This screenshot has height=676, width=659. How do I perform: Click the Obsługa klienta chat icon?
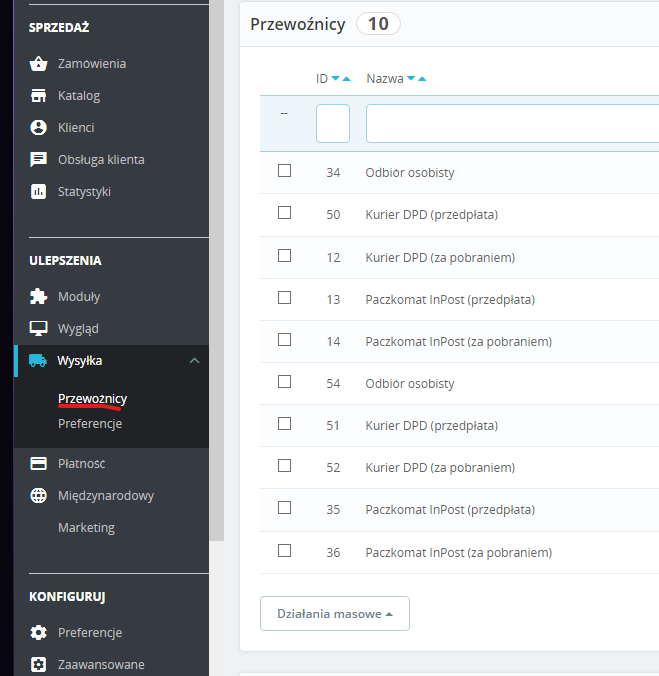pyautogui.click(x=39, y=160)
